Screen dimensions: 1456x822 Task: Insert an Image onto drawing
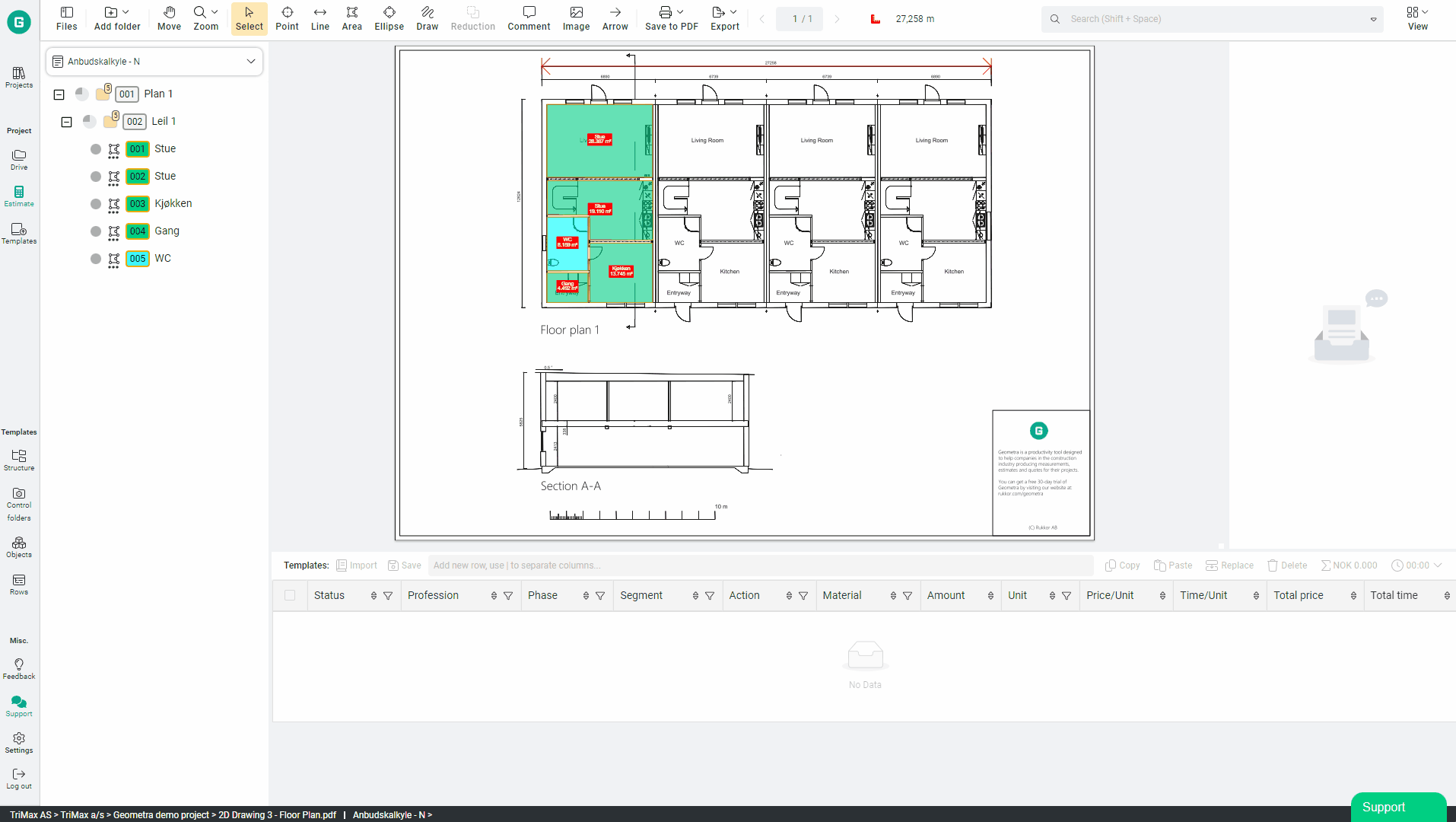click(x=576, y=18)
